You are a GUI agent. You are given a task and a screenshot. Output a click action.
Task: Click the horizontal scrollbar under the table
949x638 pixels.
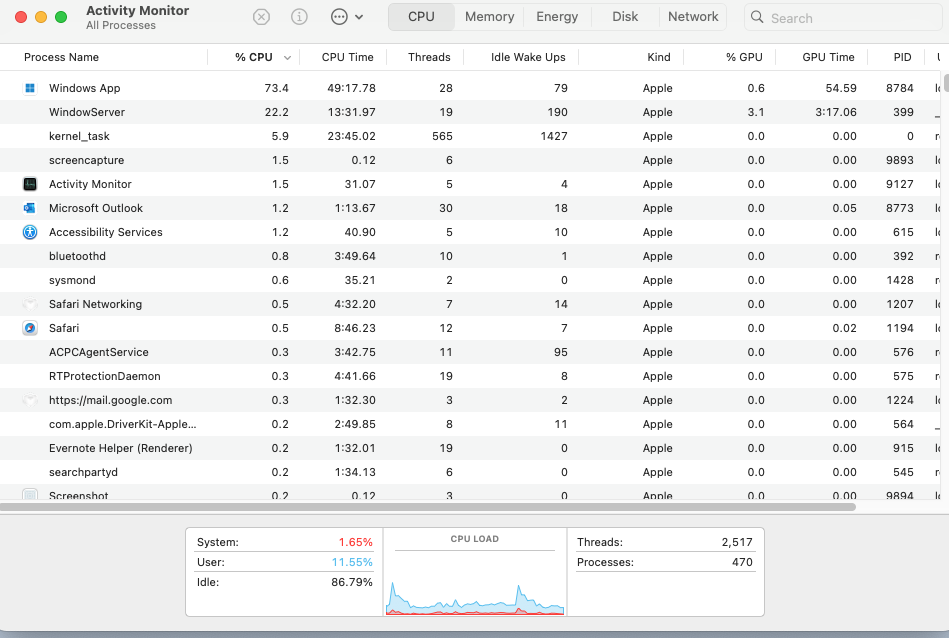(428, 507)
